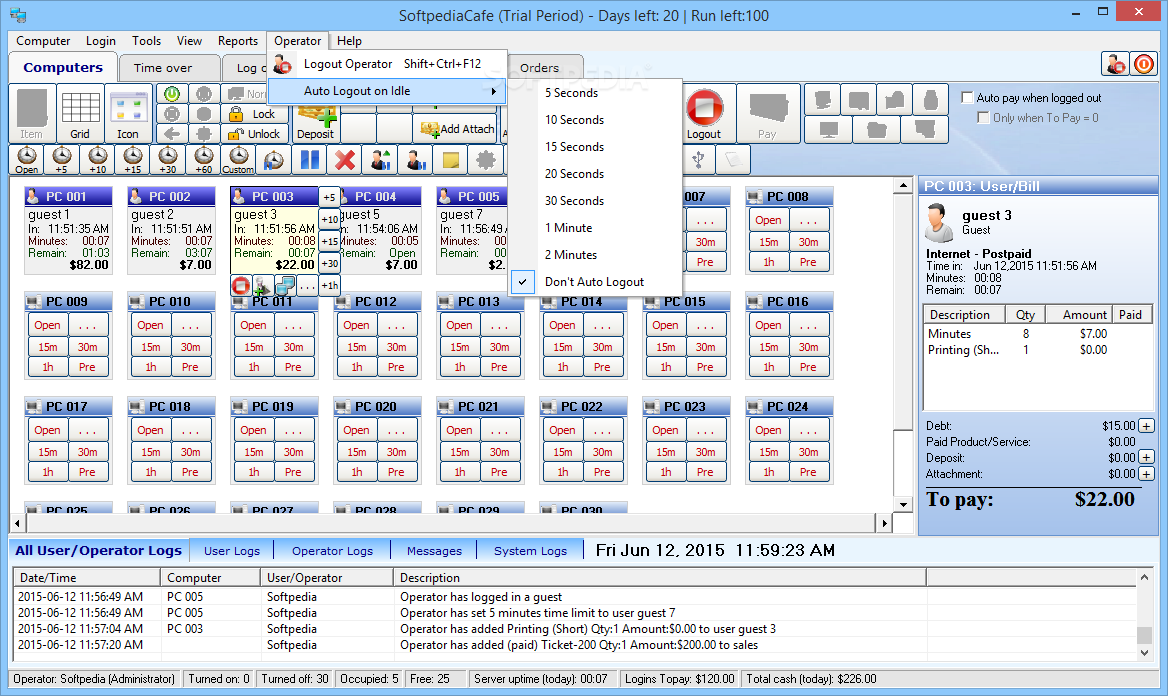The image size is (1168, 696).
Task: Open PC 016 more options ellipsis
Action: (x=808, y=326)
